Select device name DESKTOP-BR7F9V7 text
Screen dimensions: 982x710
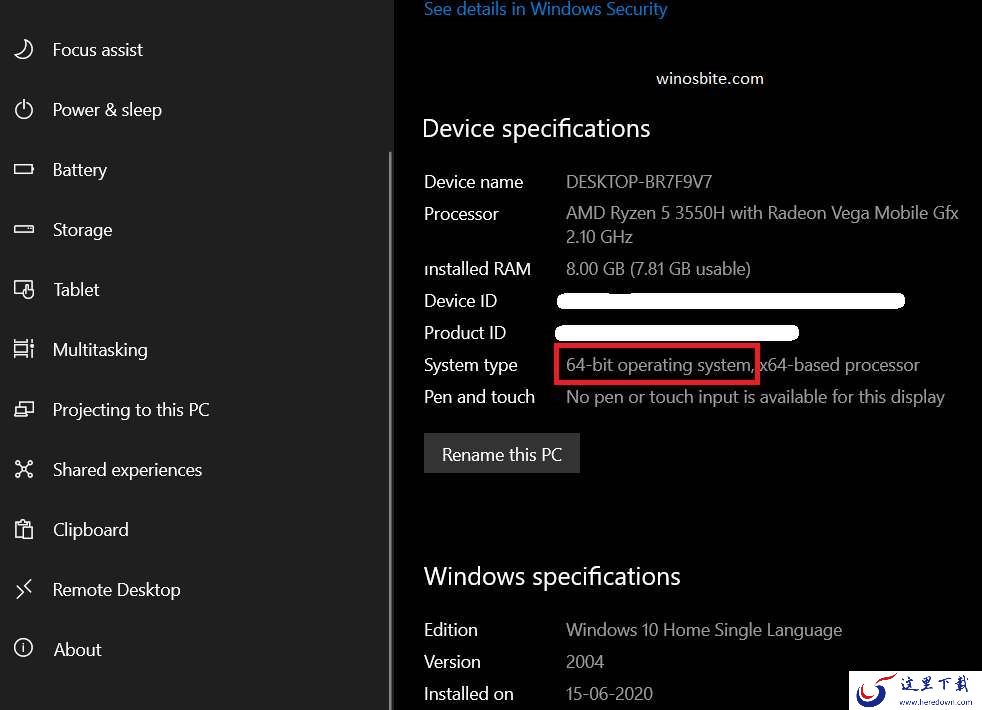[x=639, y=182]
